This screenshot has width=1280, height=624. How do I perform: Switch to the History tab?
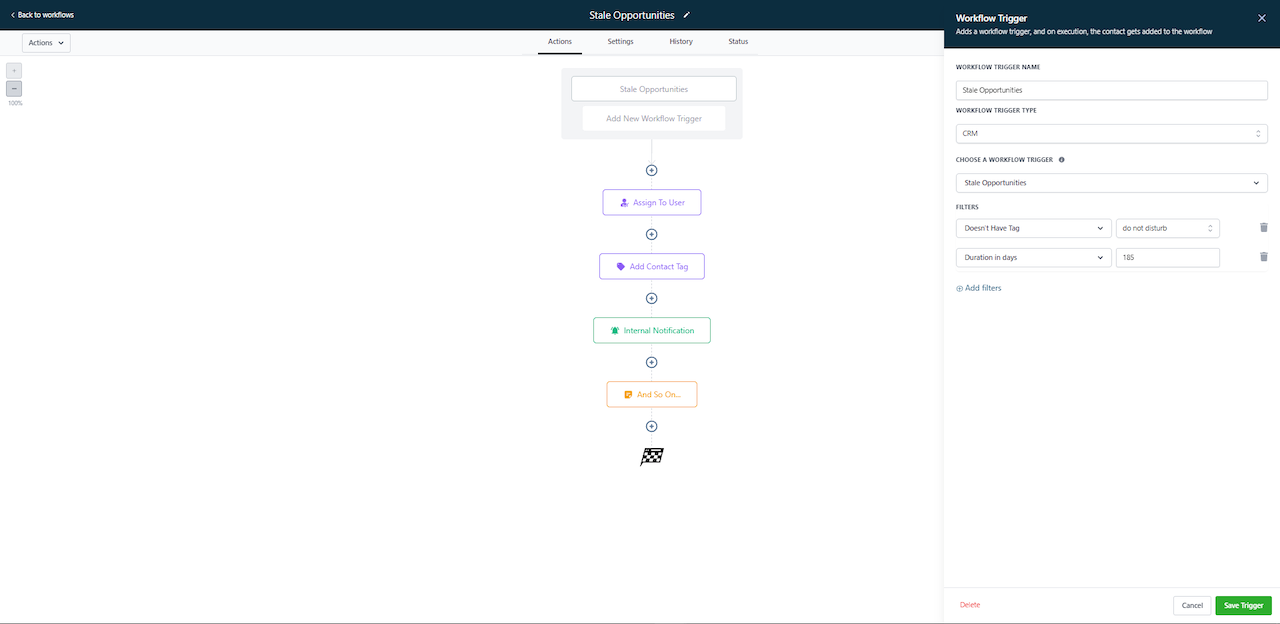coord(681,41)
